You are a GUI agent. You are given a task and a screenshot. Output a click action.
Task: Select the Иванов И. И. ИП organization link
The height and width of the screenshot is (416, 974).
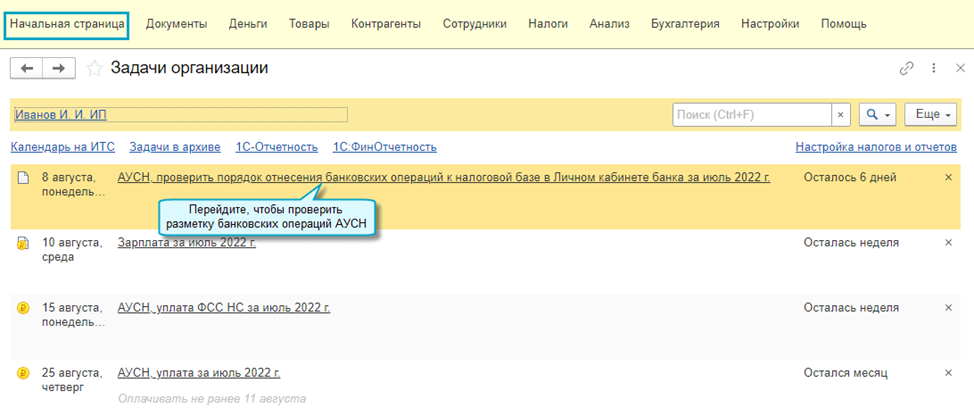point(60,115)
